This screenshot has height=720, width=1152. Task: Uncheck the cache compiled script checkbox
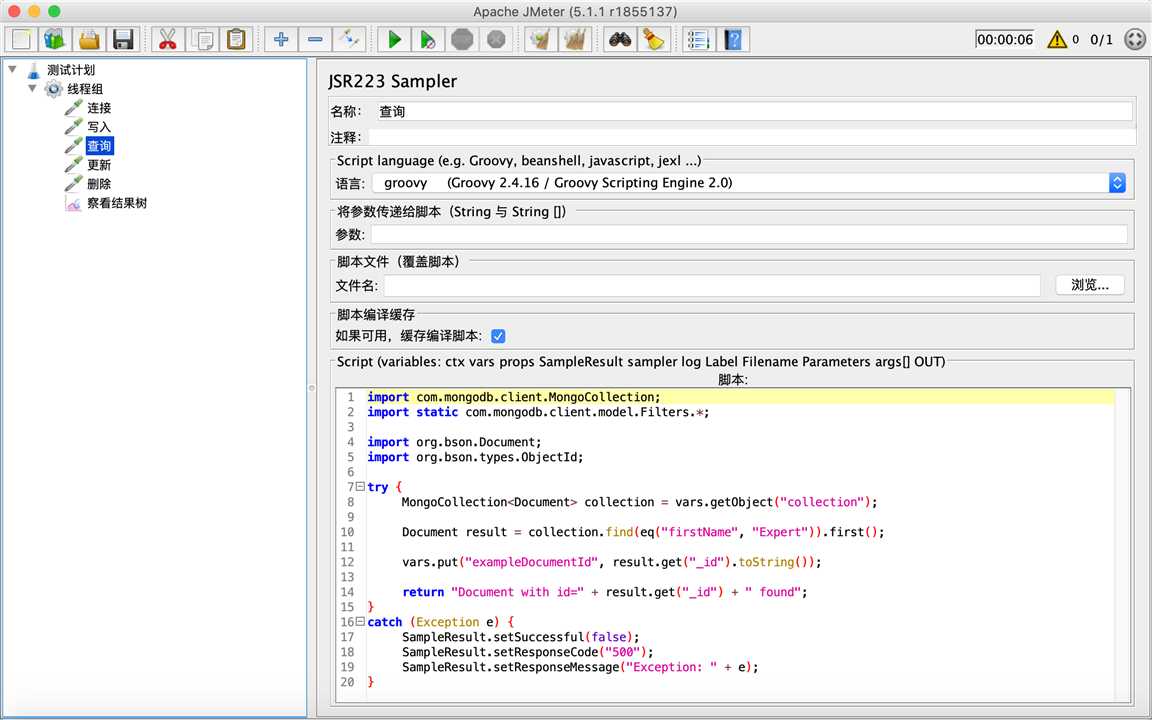(x=498, y=336)
